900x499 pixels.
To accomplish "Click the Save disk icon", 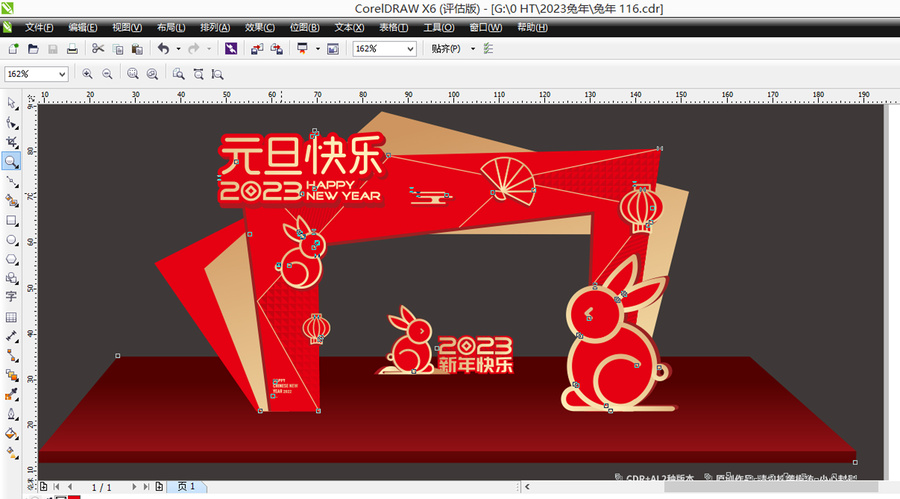I will pos(53,49).
